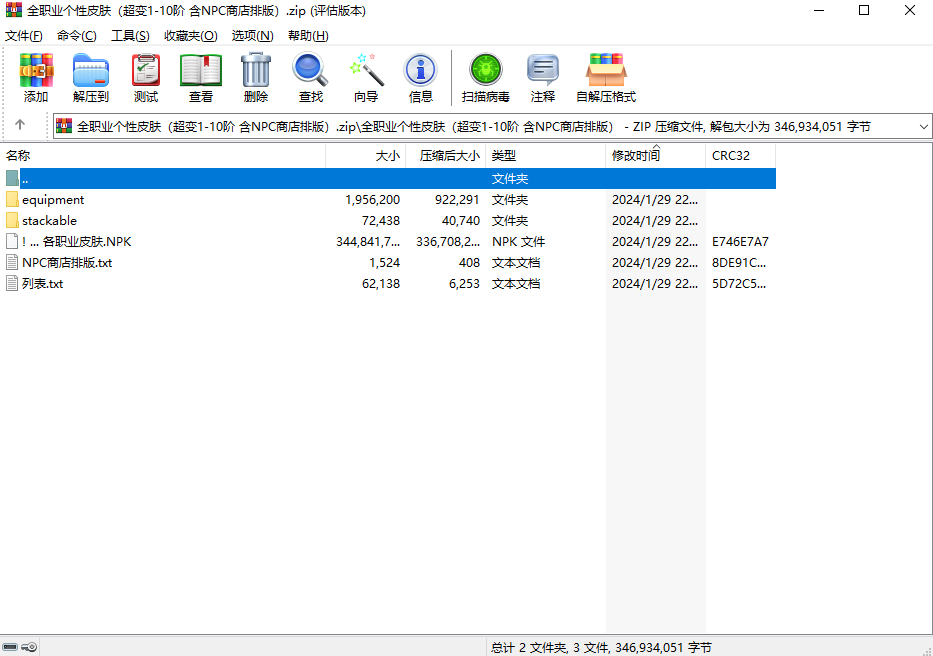Go up one level arrow
This screenshot has width=933, height=656.
click(20, 125)
